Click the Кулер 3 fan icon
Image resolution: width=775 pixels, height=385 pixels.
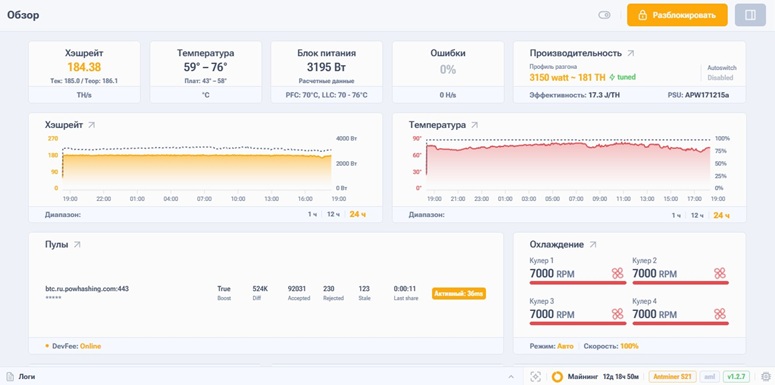click(x=617, y=314)
